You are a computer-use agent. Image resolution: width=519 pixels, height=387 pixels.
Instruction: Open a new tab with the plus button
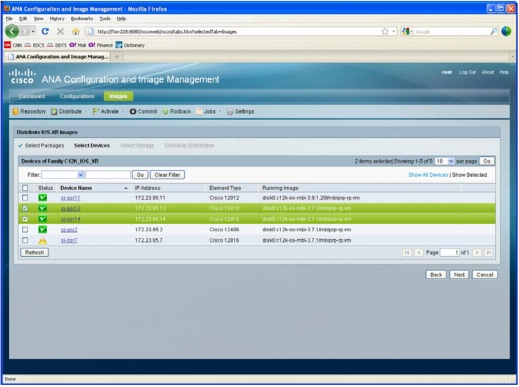tap(117, 57)
